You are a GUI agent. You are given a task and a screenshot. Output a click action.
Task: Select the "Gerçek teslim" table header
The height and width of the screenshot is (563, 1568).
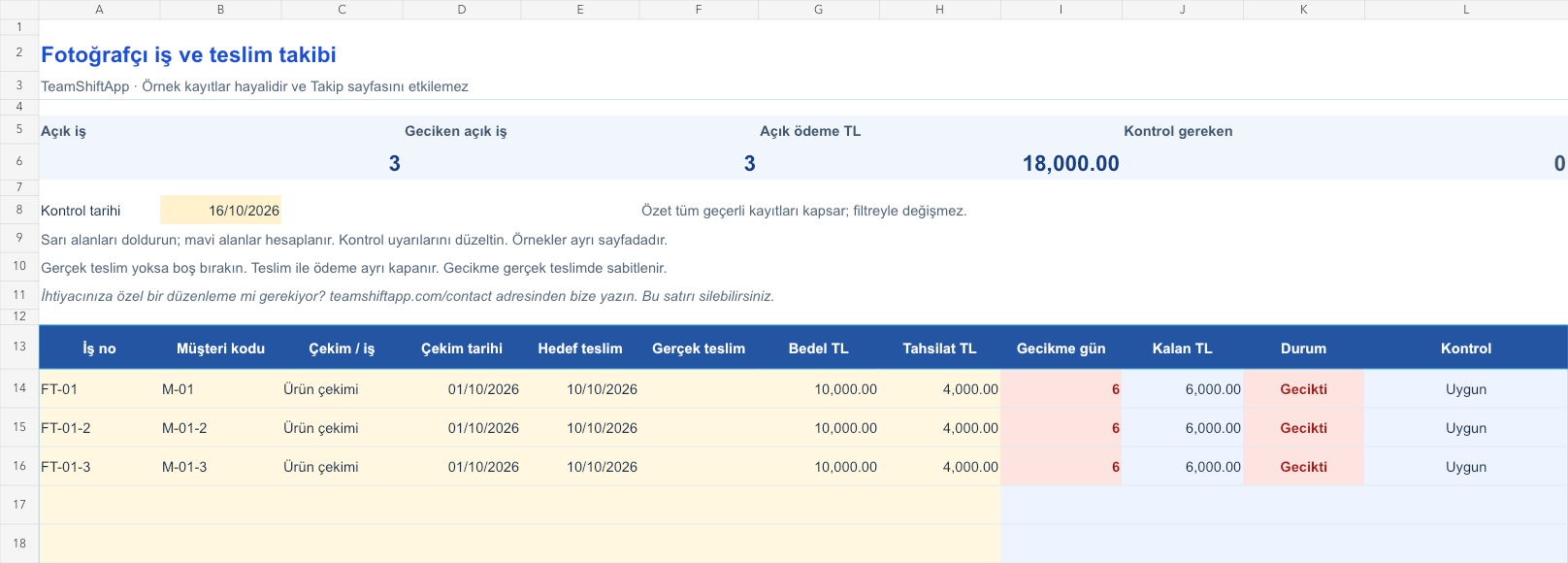point(699,348)
